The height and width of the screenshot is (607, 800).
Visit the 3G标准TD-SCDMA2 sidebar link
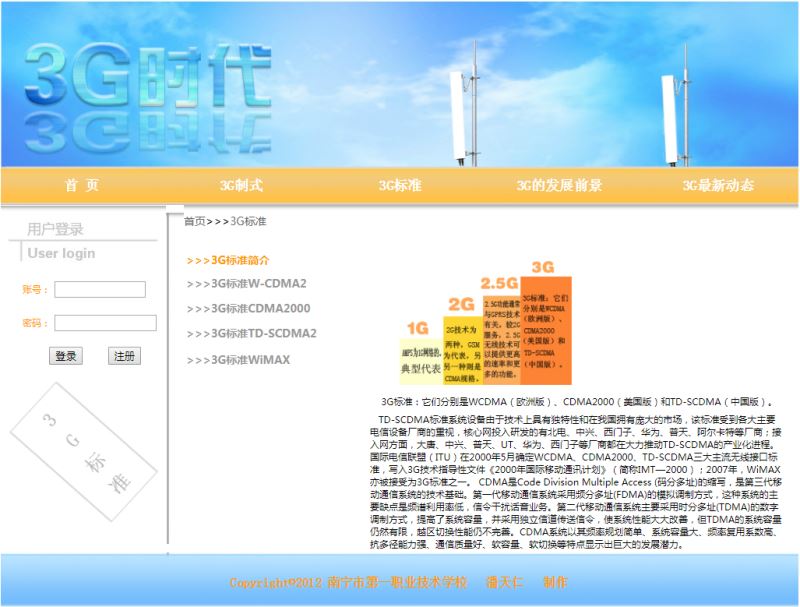click(x=251, y=333)
